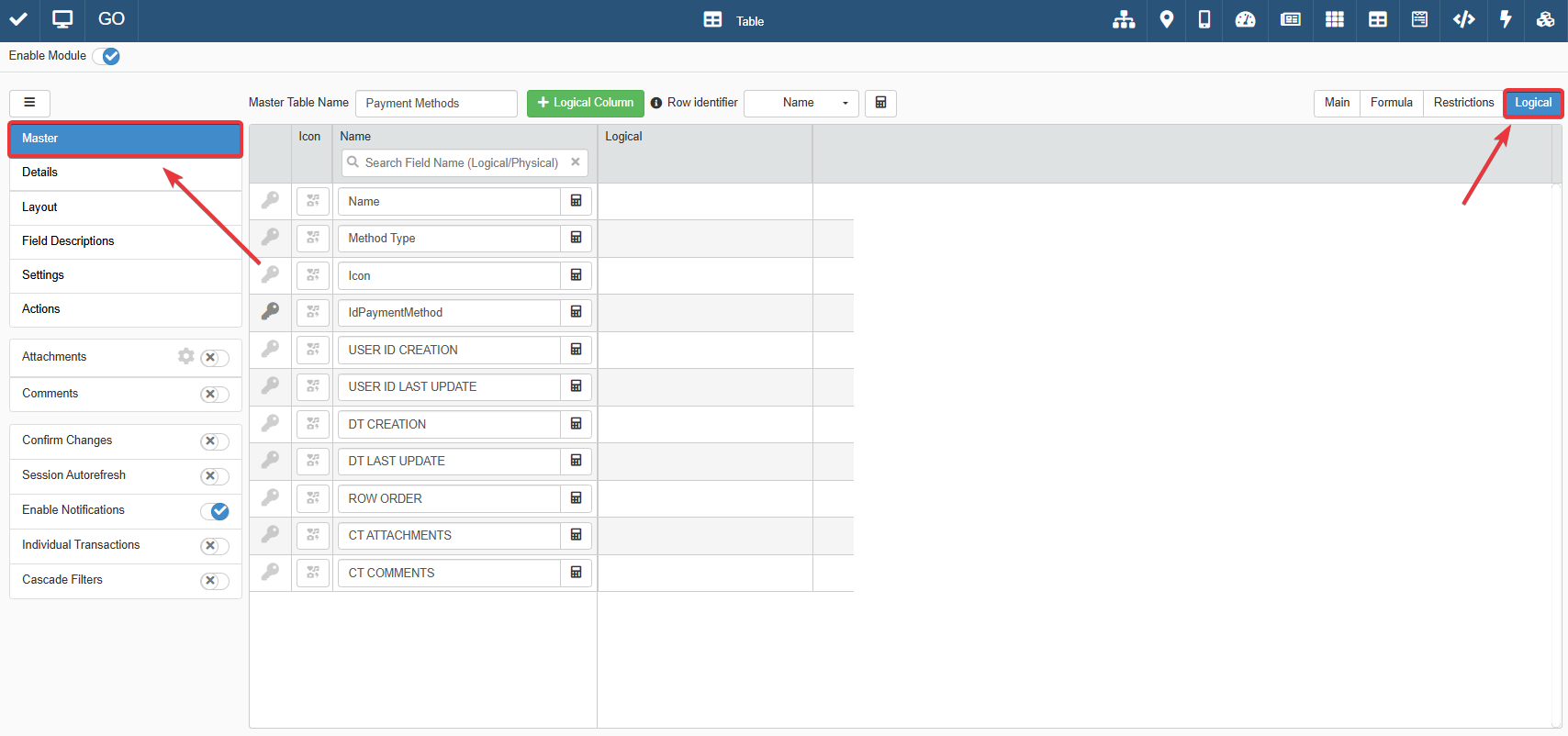Select Details in the side menu
Image resolution: width=1568 pixels, height=736 pixels.
coord(126,173)
